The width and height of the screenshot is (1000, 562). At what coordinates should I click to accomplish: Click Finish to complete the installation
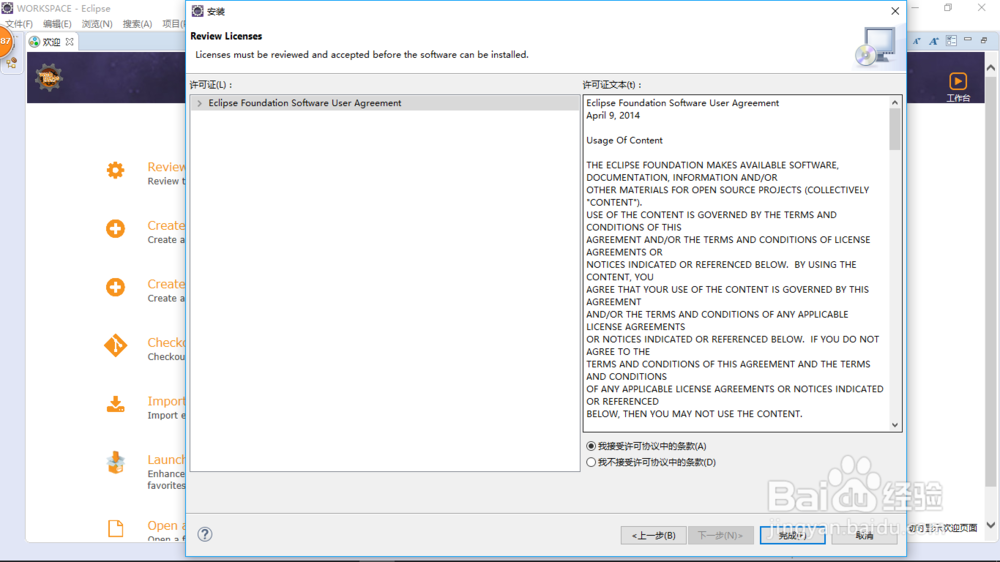click(792, 535)
